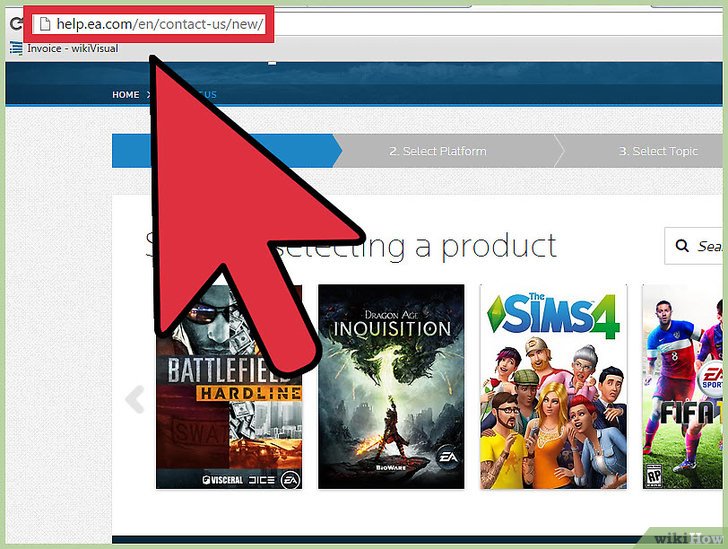
Task: Focus the product search field
Action: [x=694, y=246]
